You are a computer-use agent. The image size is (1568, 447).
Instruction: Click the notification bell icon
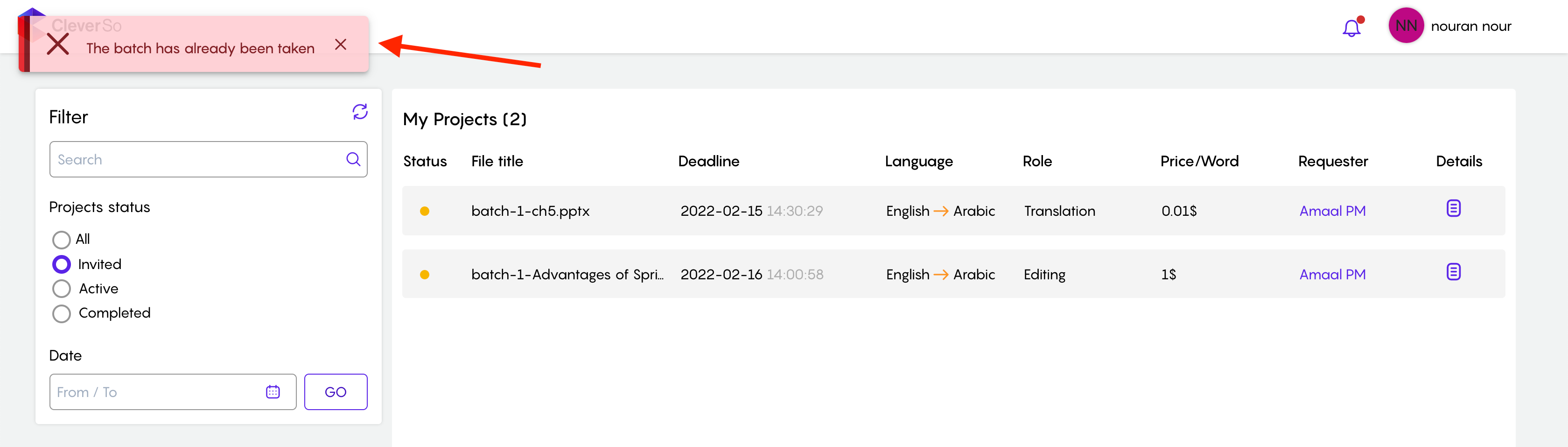pos(1351,28)
